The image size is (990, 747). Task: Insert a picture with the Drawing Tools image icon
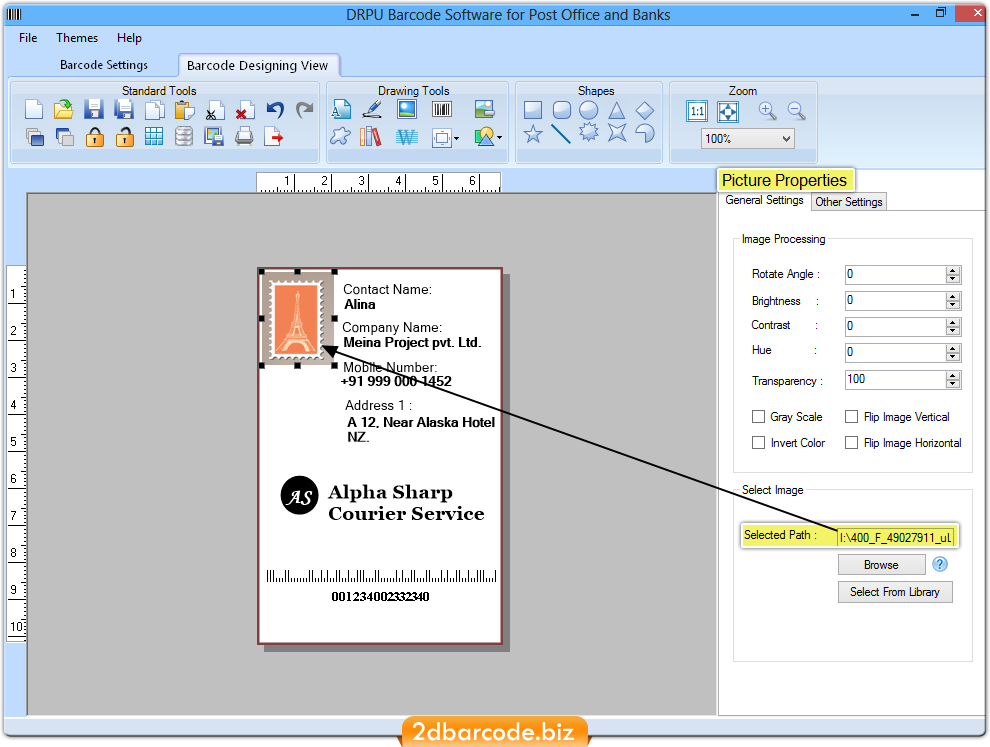407,110
